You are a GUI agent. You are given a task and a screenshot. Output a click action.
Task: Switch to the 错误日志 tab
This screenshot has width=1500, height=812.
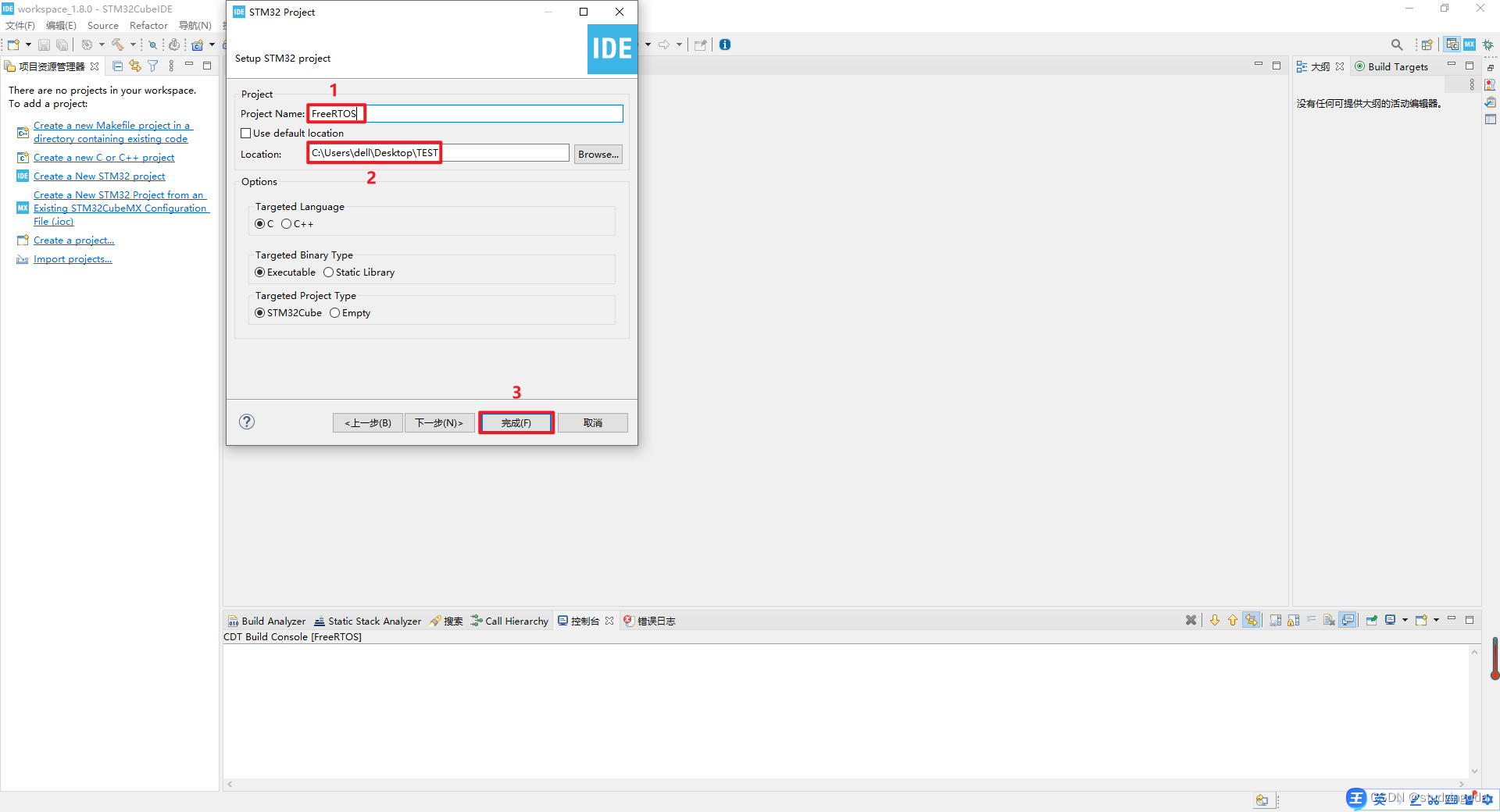point(649,621)
